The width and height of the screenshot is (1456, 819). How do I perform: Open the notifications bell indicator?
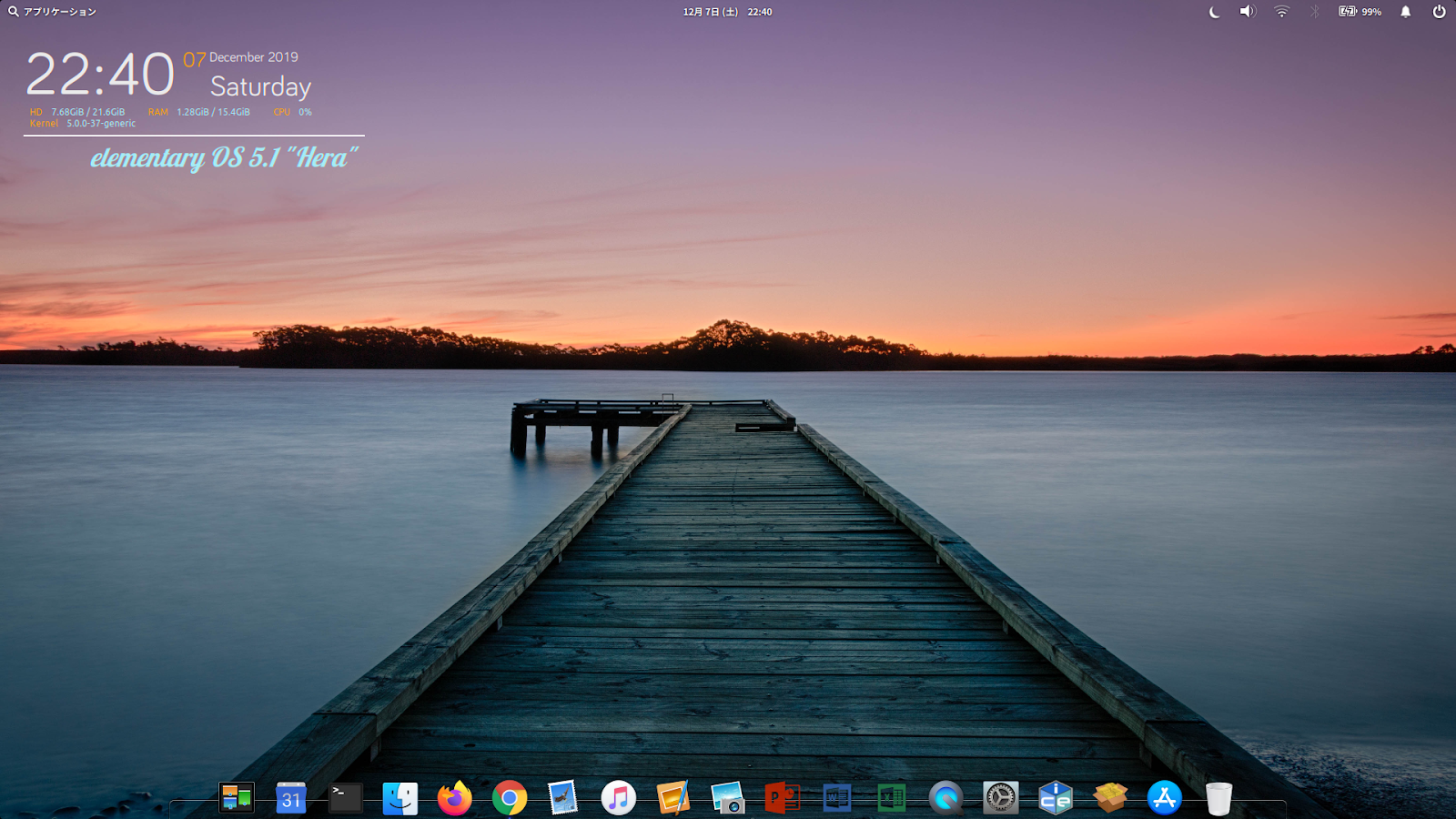[1406, 12]
